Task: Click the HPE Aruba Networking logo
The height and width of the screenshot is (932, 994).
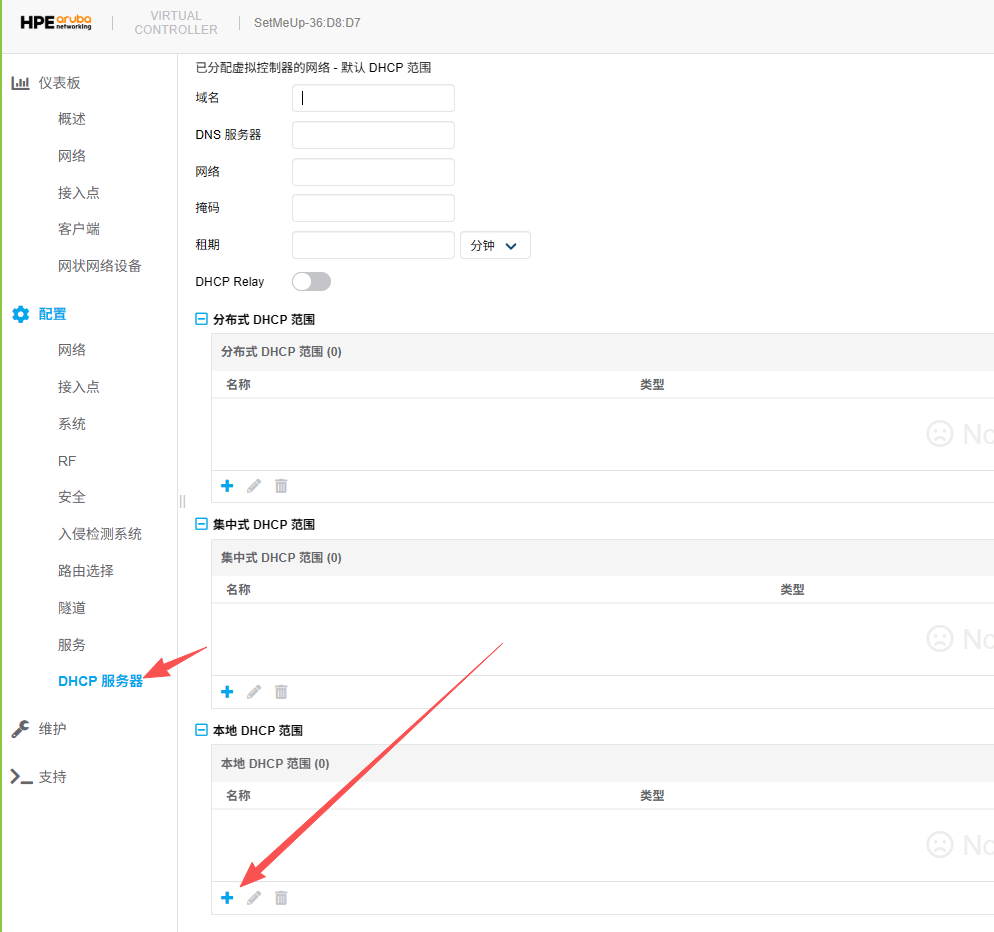Action: pos(56,23)
